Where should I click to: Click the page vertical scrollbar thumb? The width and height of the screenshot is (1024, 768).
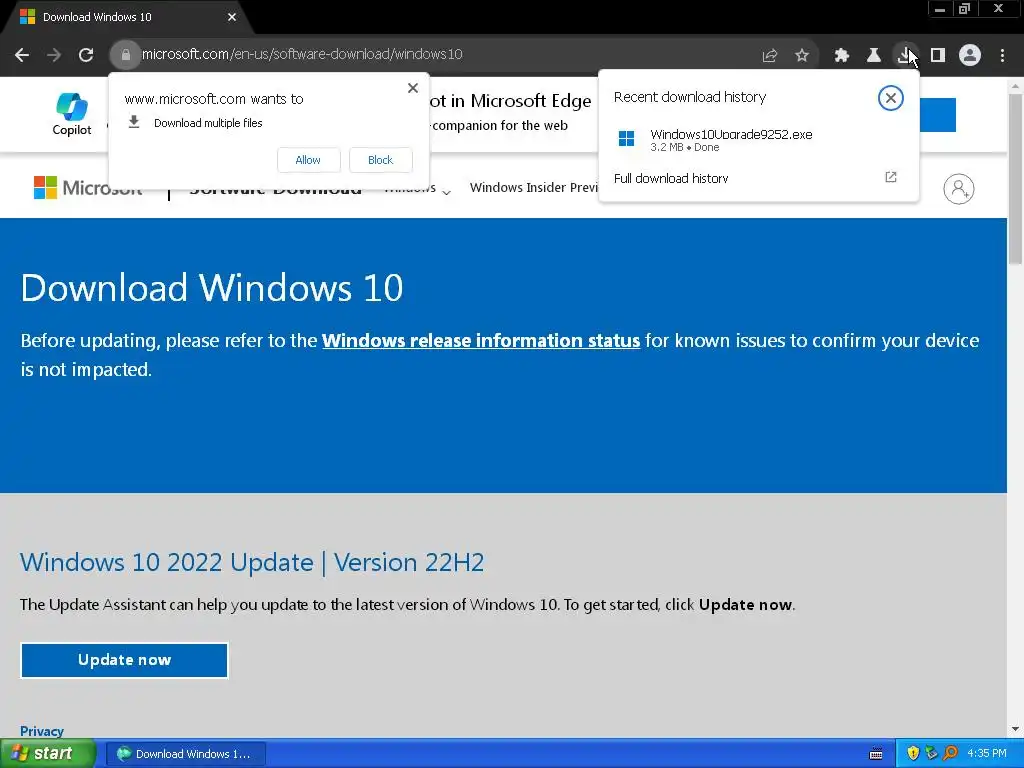1015,179
